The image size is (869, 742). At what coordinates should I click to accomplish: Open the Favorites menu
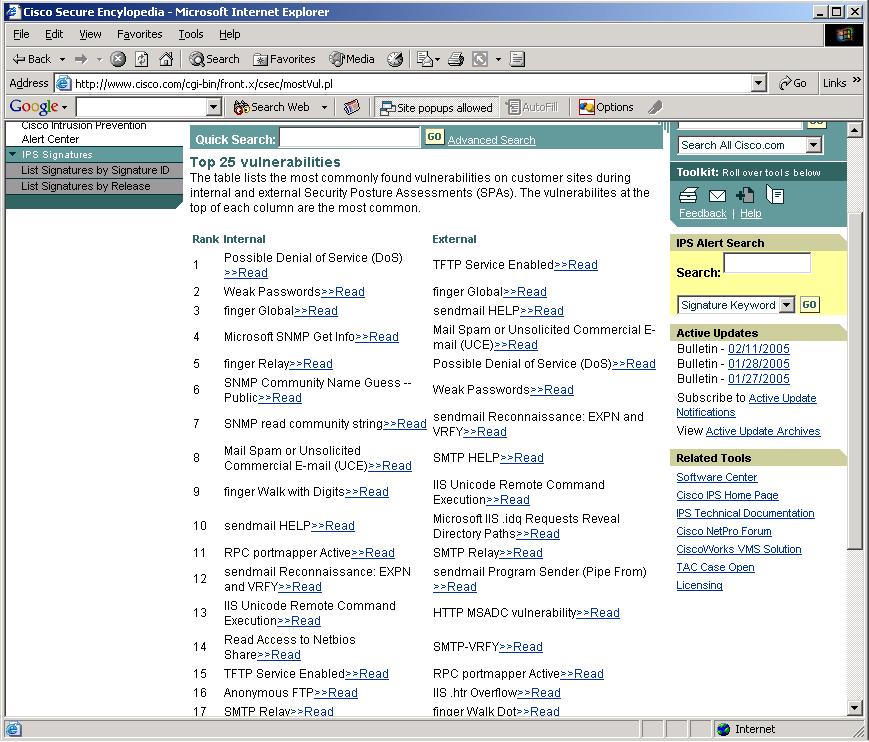point(139,34)
